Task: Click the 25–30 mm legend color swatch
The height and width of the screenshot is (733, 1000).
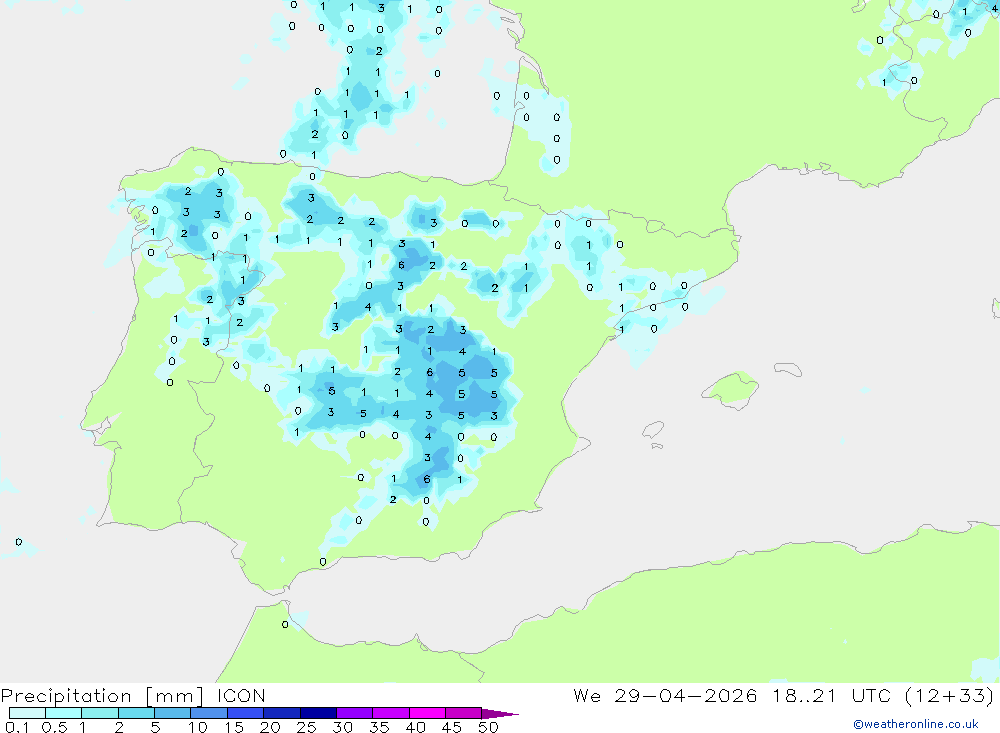Action: pos(318,713)
